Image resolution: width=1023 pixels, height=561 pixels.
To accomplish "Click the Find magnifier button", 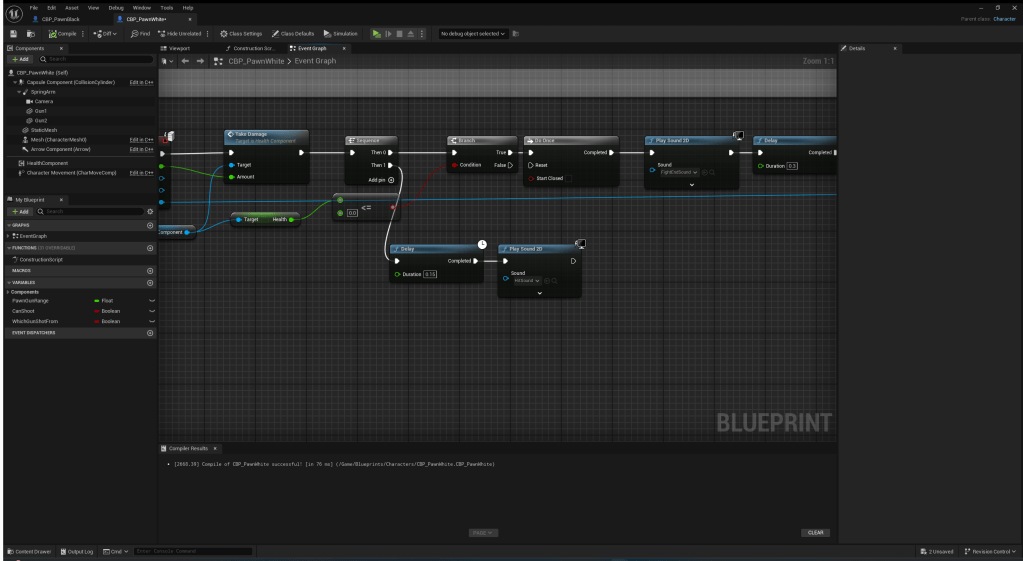I will [x=140, y=33].
